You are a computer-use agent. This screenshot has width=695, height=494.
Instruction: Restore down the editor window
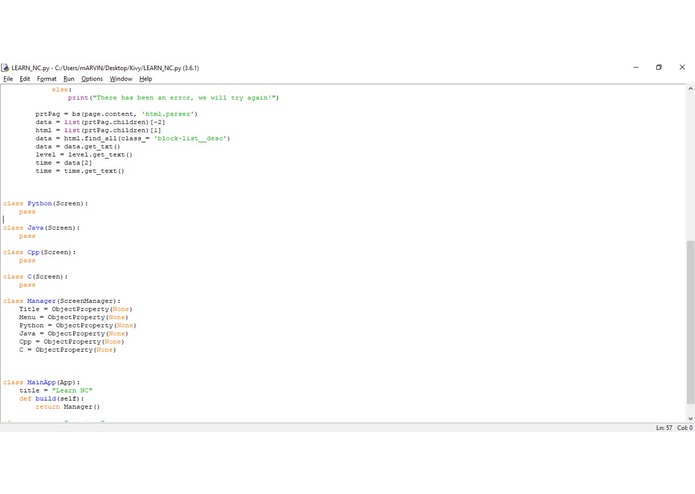click(659, 67)
